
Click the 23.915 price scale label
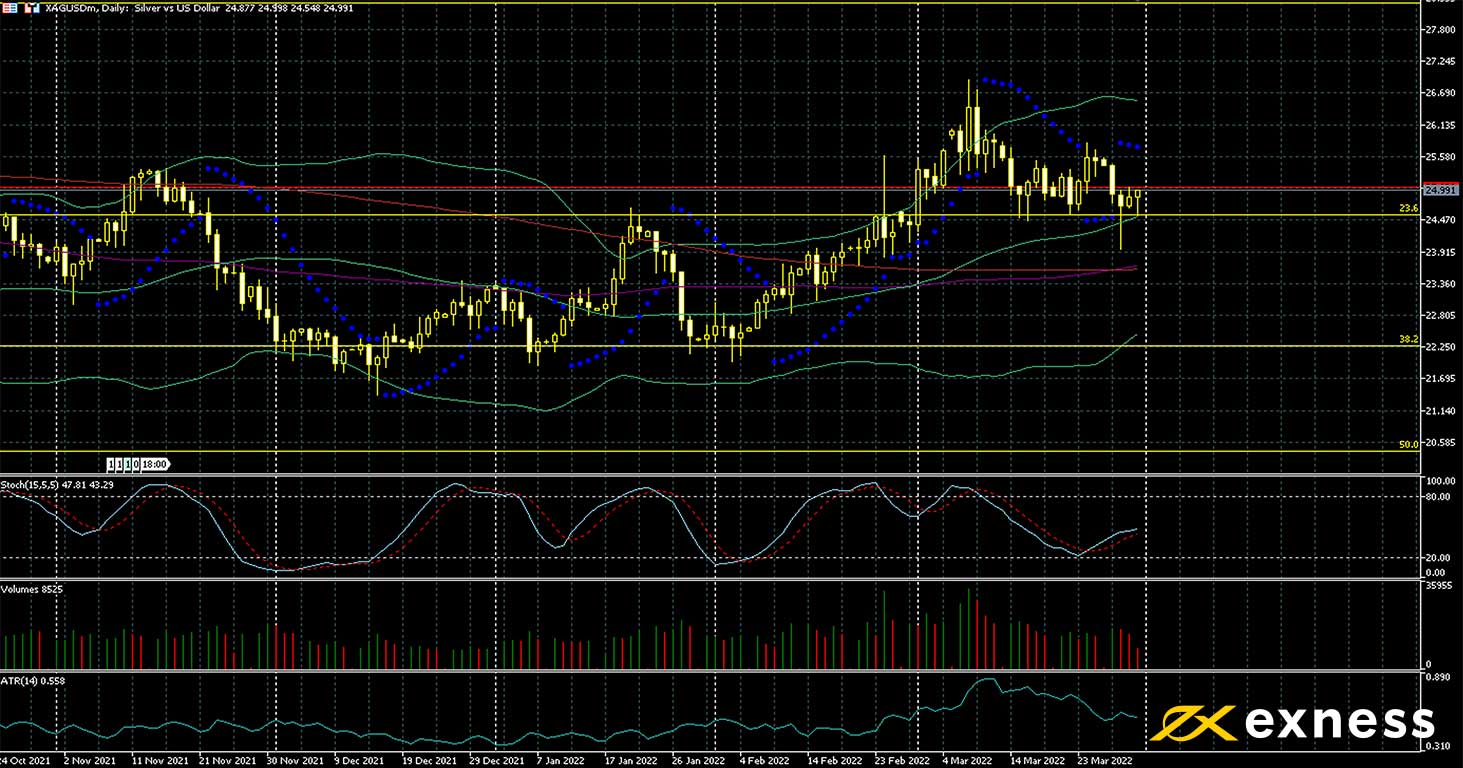pyautogui.click(x=1441, y=252)
